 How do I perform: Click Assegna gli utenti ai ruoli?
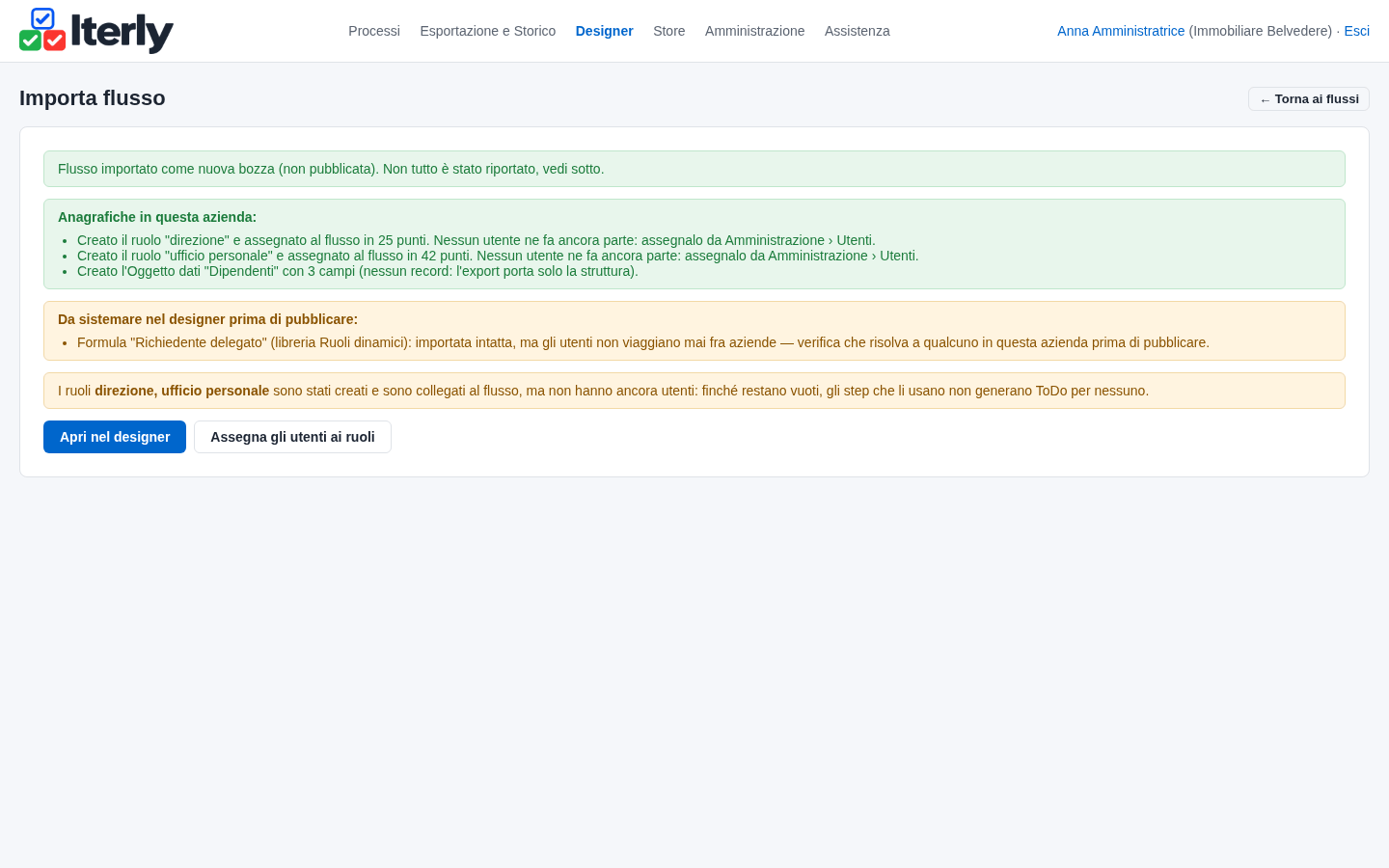[x=292, y=437]
